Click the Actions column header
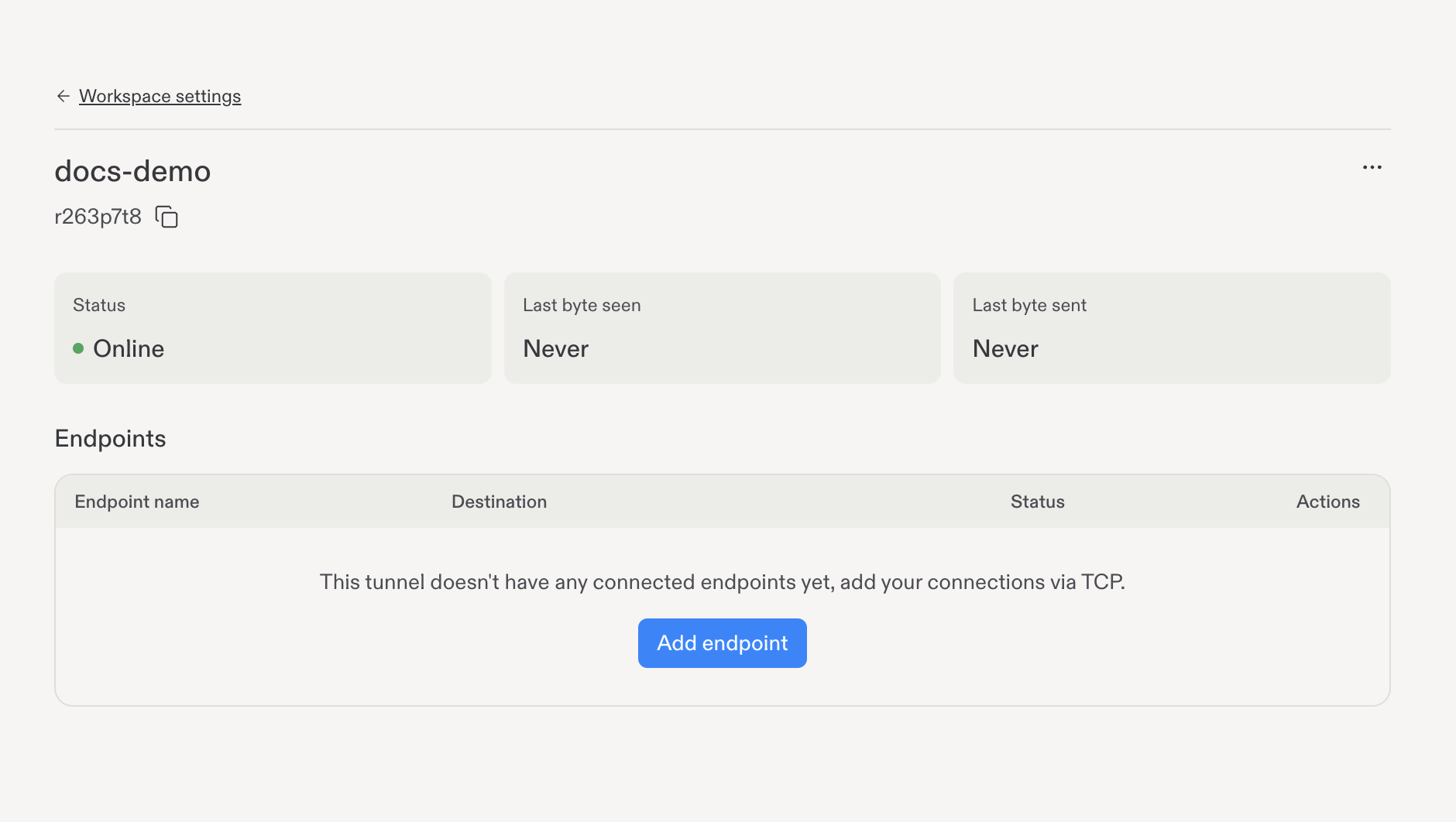This screenshot has width=1456, height=822. pos(1328,502)
